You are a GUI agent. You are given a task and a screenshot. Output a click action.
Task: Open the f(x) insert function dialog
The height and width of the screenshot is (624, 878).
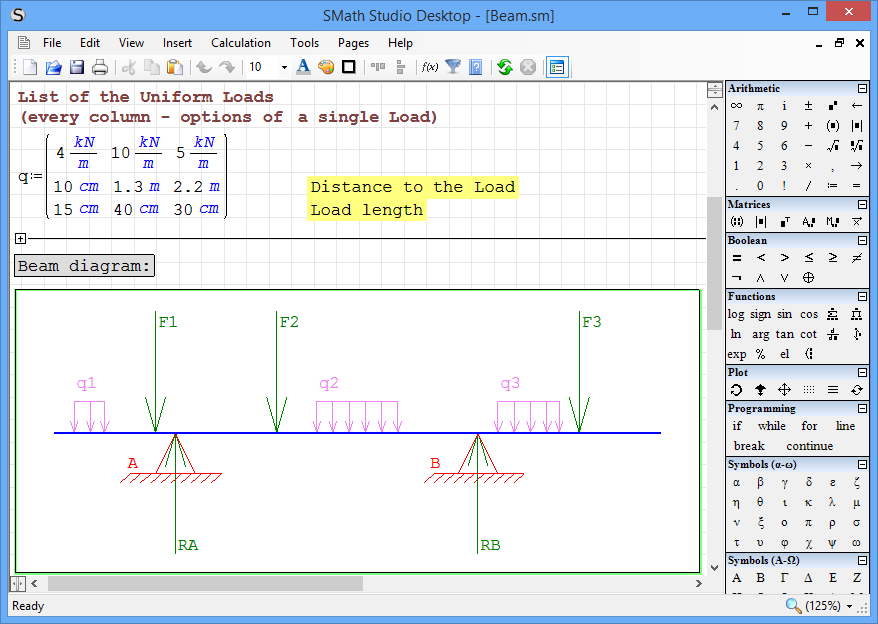click(x=429, y=67)
